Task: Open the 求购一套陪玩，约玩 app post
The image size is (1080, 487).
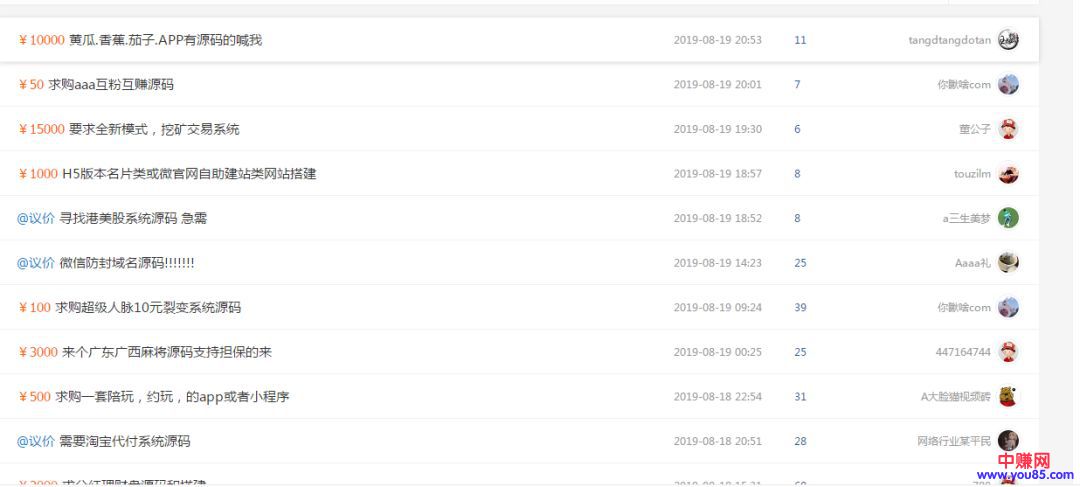Action: point(172,396)
